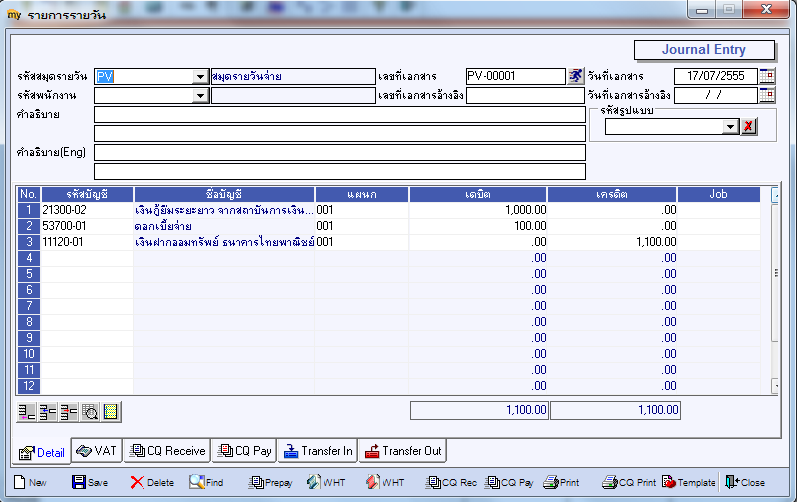Screen dimensions: 797x502
Task: Open the reference document date calendar
Action: pos(767,95)
